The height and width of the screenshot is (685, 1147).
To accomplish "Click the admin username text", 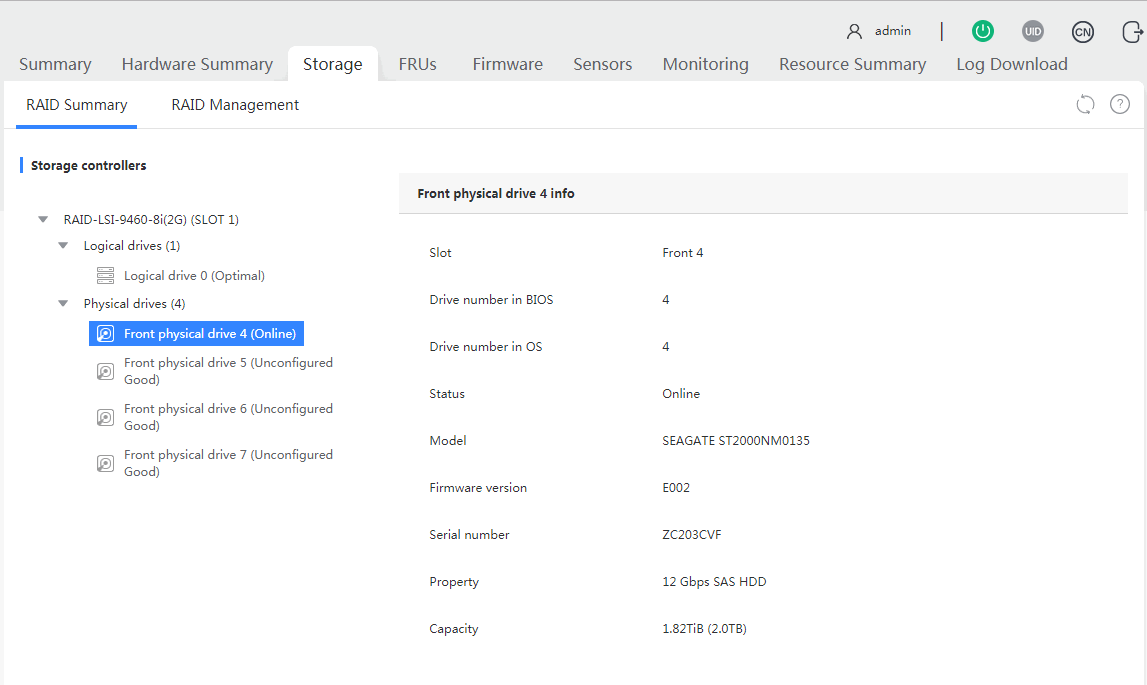I will click(893, 31).
